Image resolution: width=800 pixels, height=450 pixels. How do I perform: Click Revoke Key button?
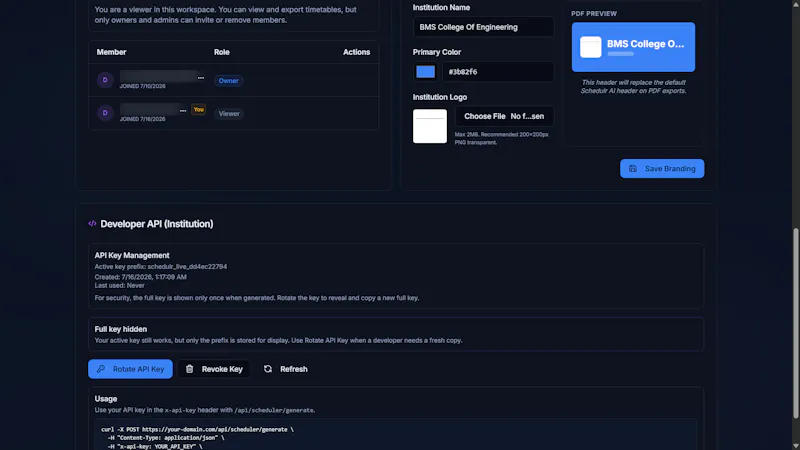(214, 369)
